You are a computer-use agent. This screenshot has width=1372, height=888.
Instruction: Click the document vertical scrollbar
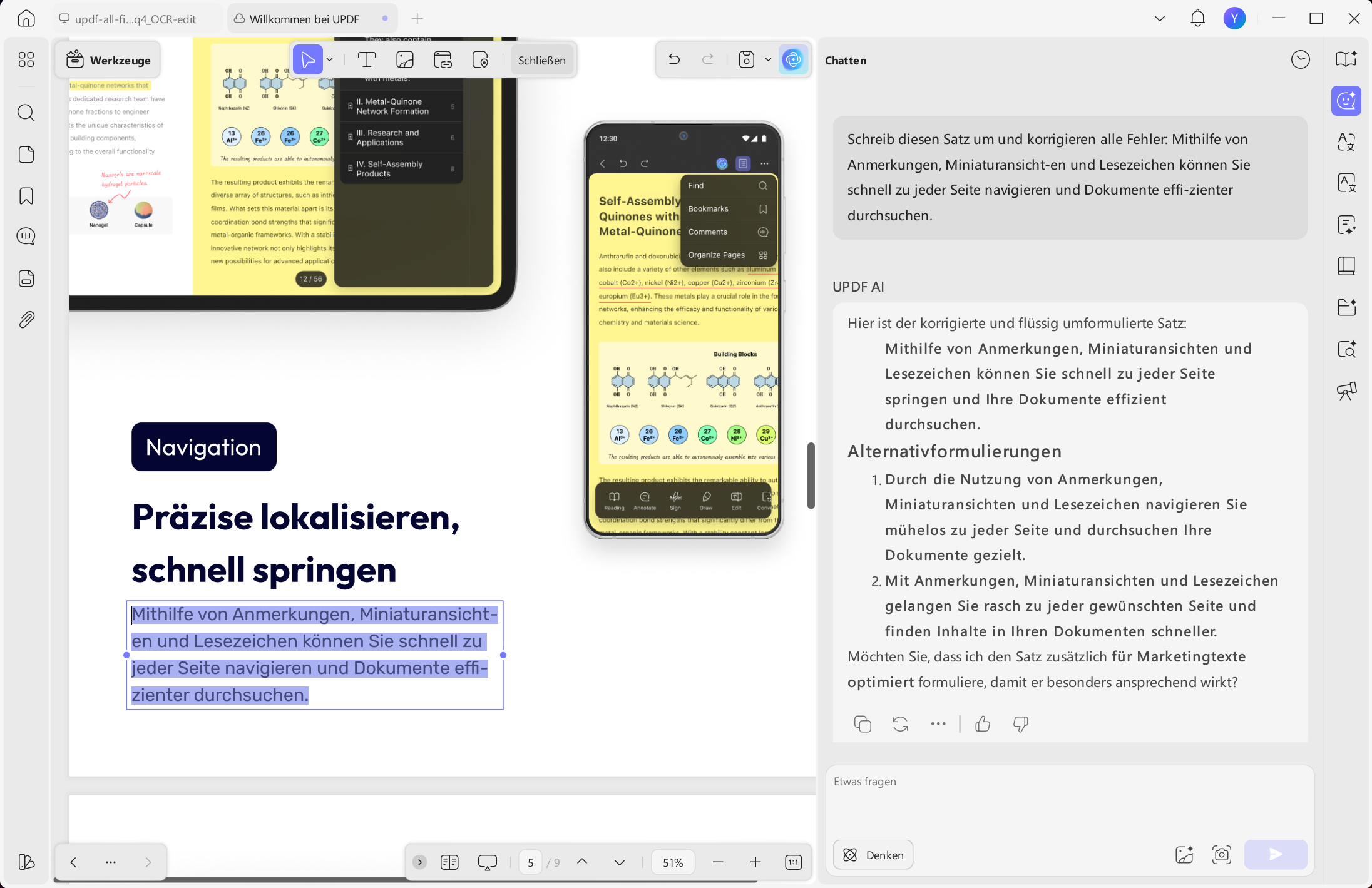[811, 476]
